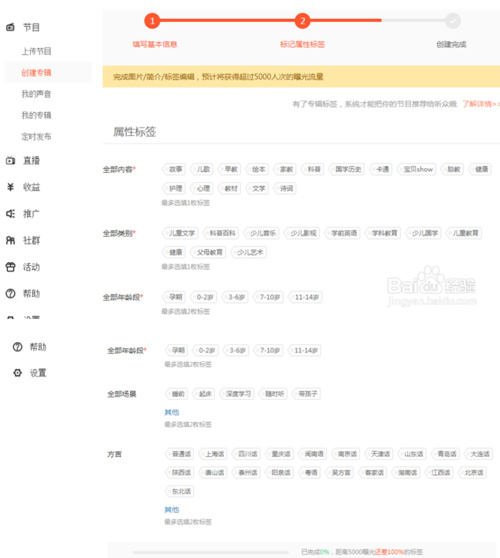Open 上传节目 in sidebar menu
500x558 pixels.
point(36,51)
